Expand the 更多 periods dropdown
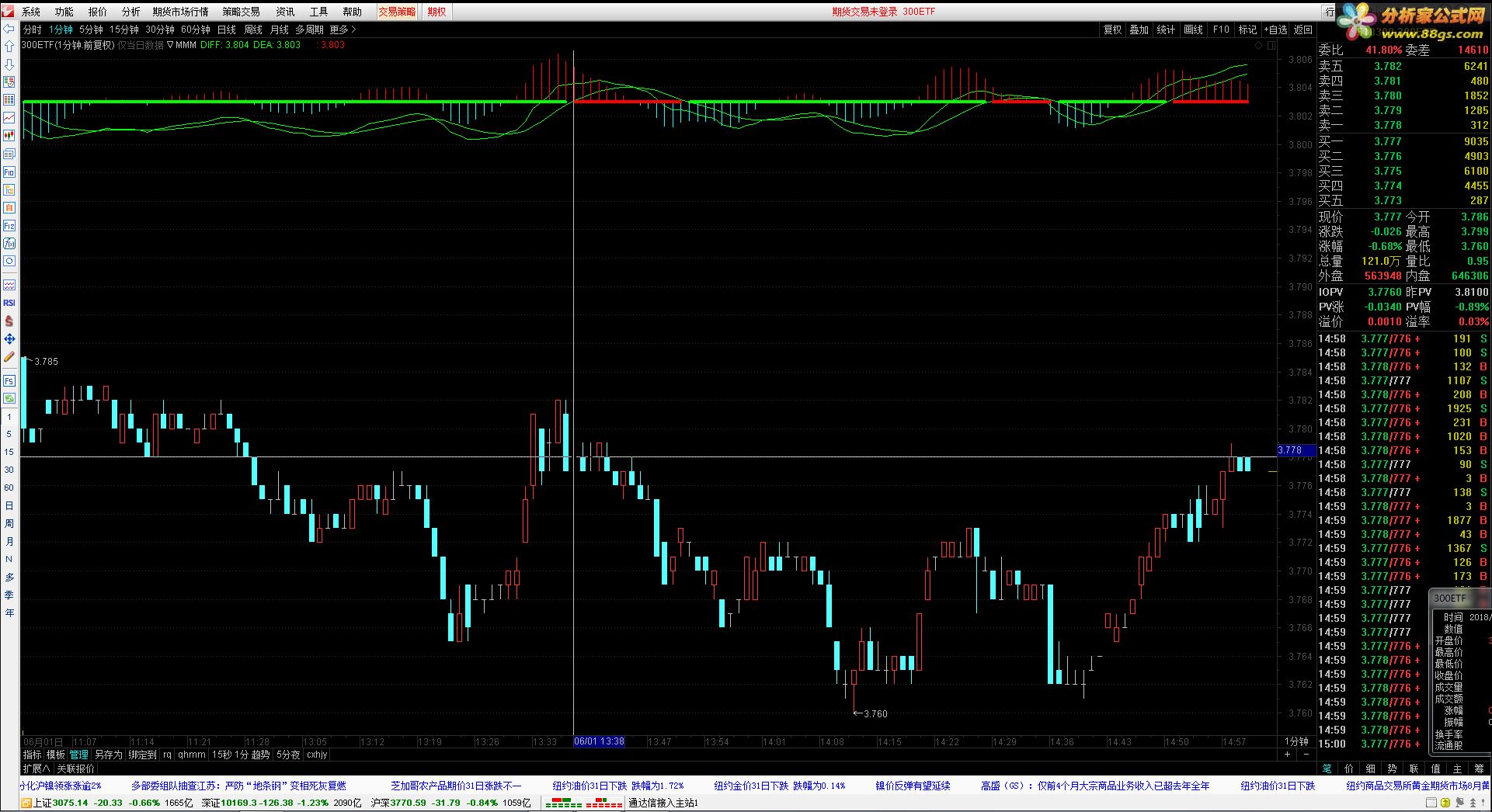 [343, 29]
